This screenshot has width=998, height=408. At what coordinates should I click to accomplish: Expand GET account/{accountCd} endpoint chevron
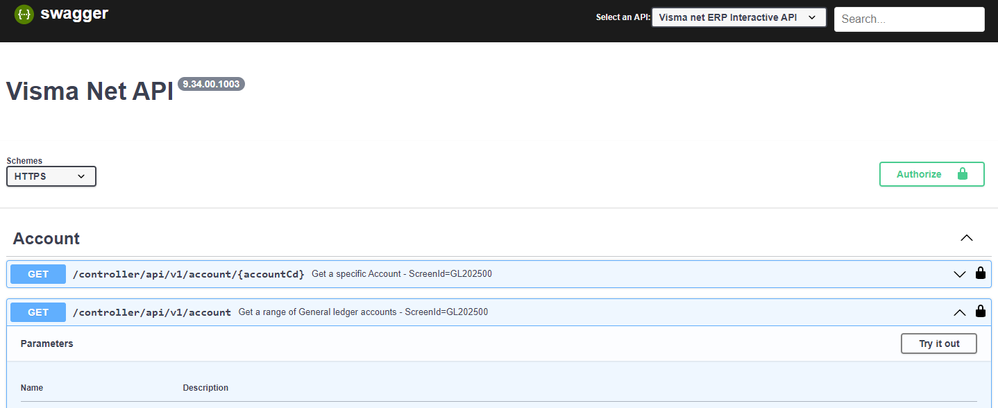[959, 274]
